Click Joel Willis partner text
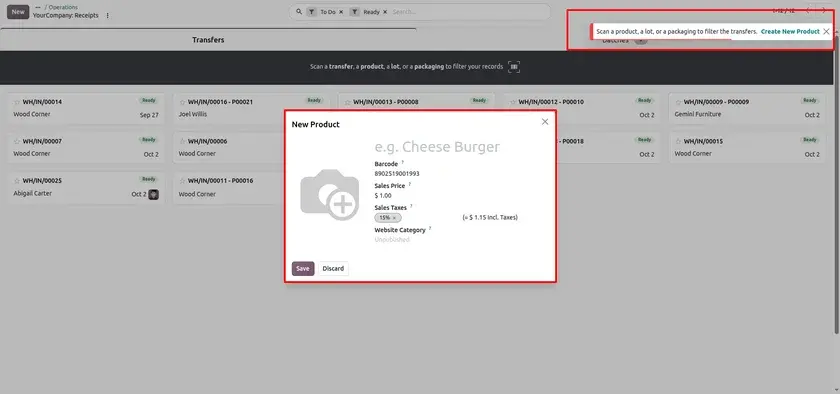 pyautogui.click(x=193, y=114)
